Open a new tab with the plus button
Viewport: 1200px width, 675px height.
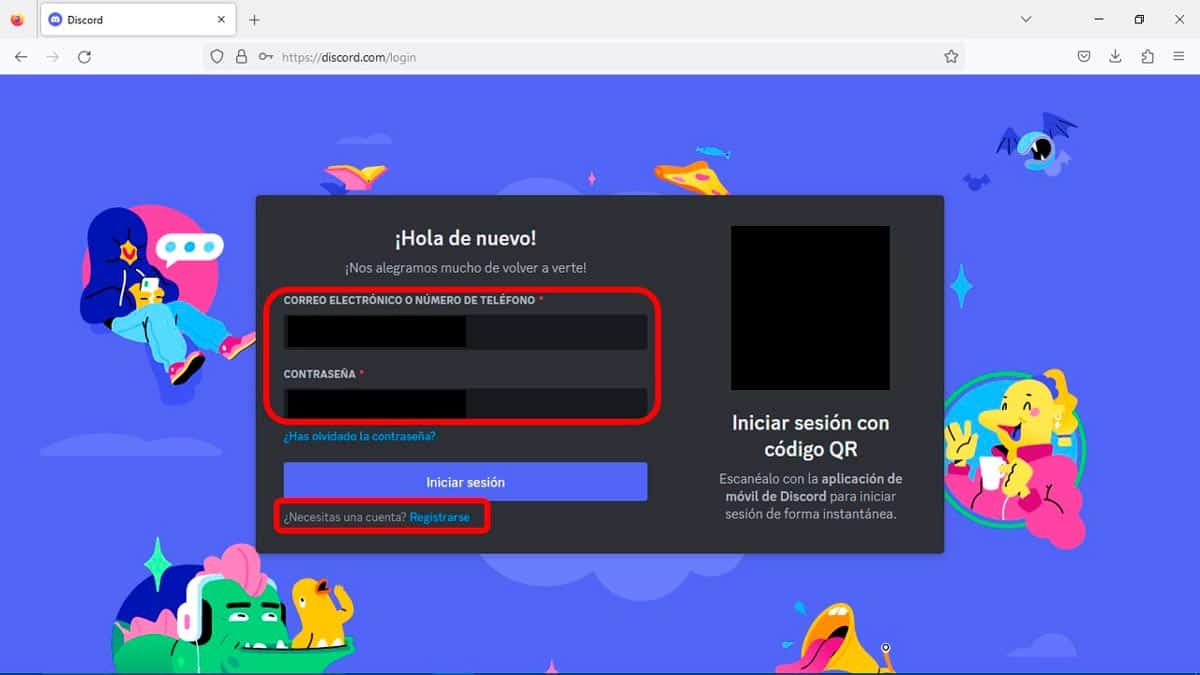pyautogui.click(x=254, y=20)
